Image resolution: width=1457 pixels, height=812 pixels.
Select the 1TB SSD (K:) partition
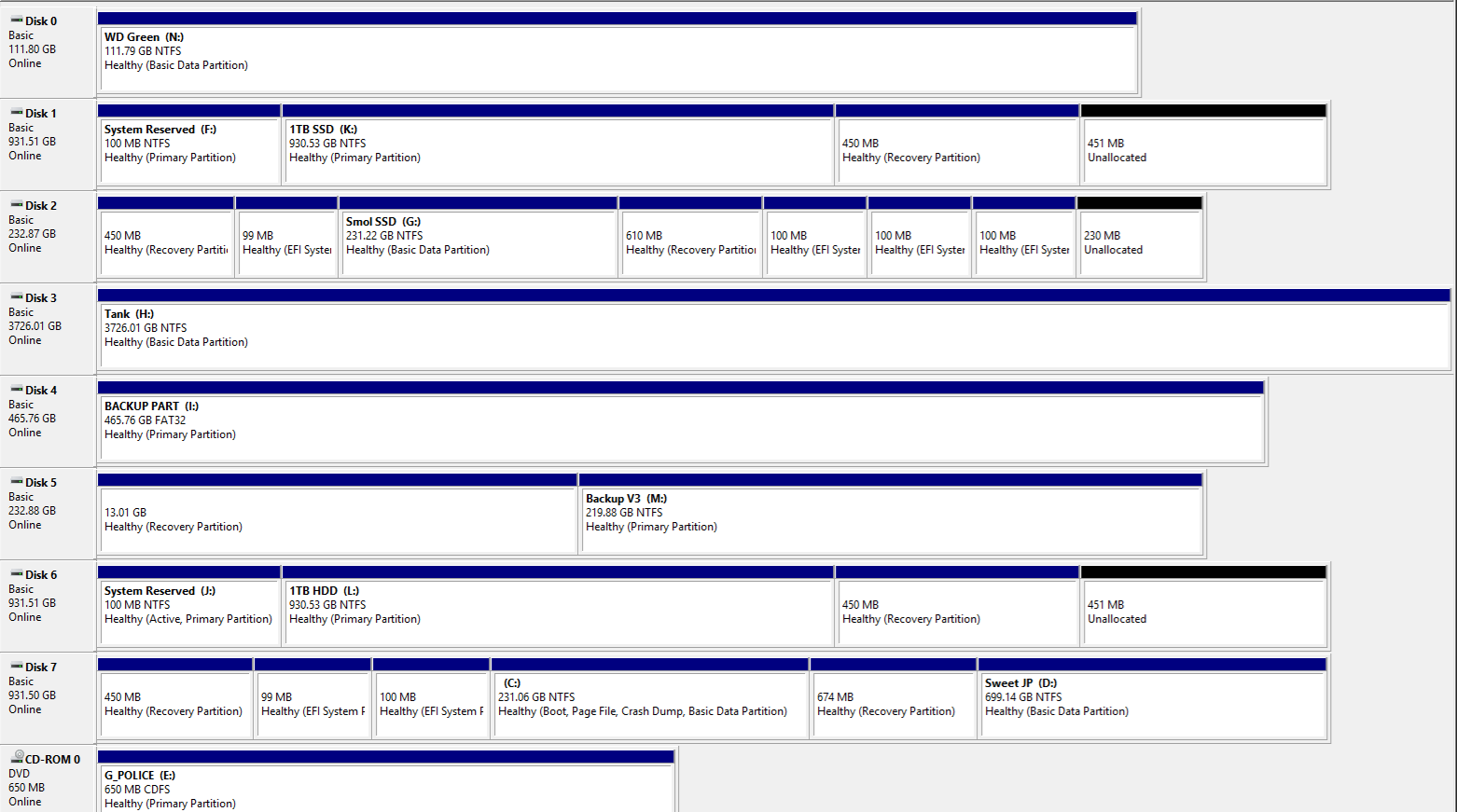(x=558, y=145)
